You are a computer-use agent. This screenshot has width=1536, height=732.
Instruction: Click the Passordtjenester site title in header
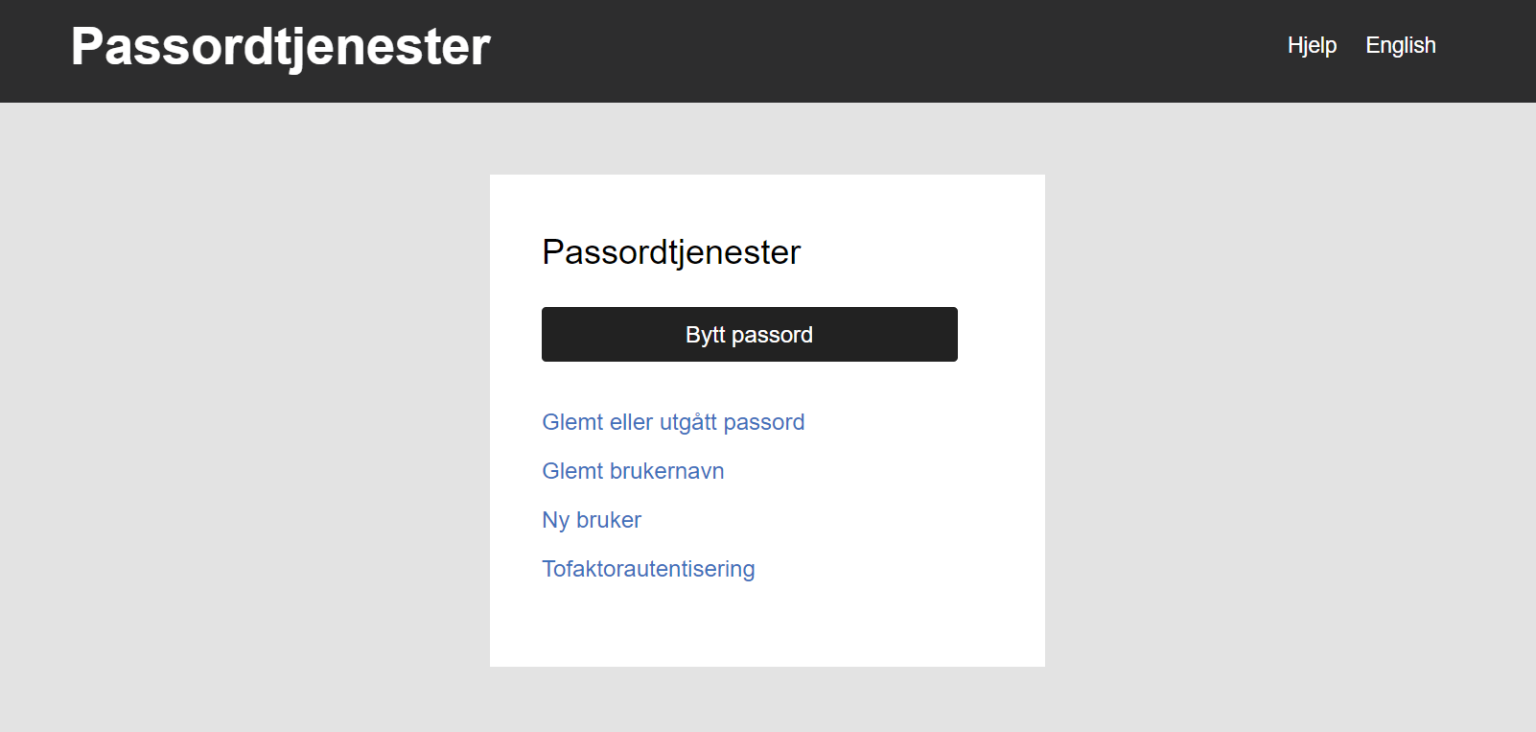pyautogui.click(x=280, y=47)
